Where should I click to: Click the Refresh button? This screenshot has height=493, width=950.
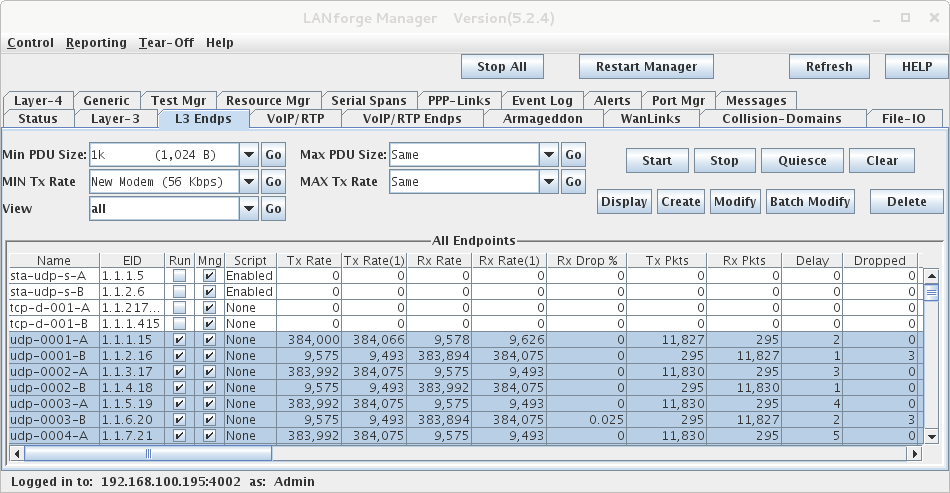click(x=829, y=67)
